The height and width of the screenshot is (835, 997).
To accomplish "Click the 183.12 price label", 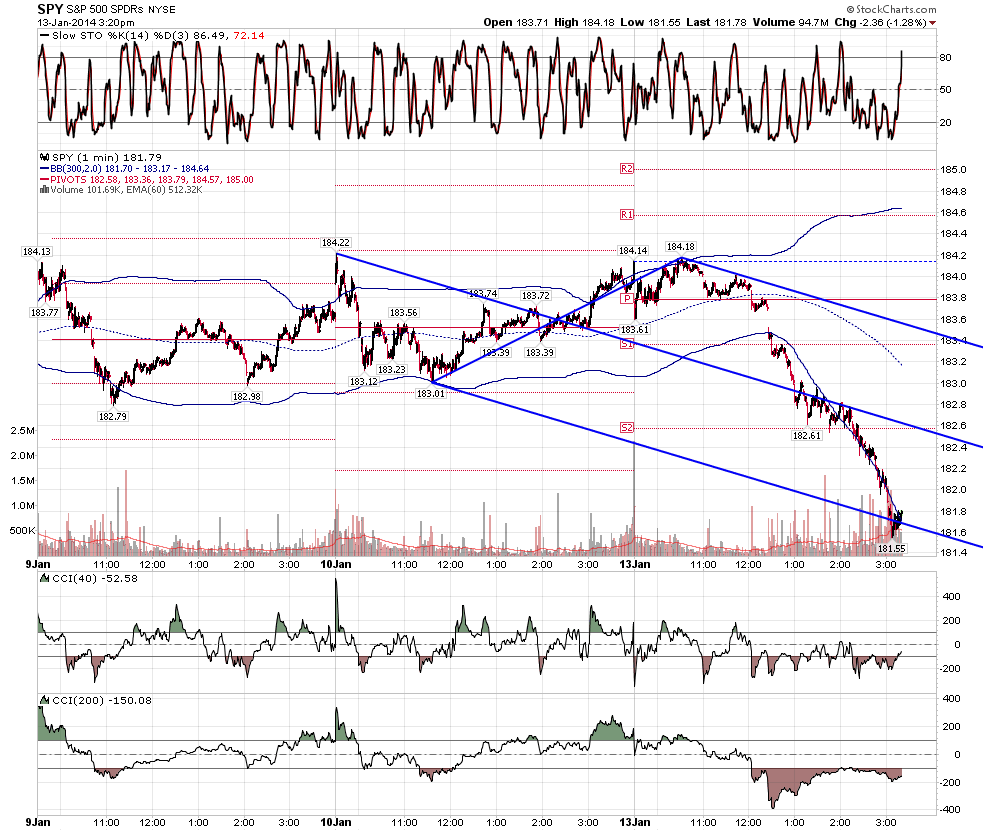I will pos(364,382).
